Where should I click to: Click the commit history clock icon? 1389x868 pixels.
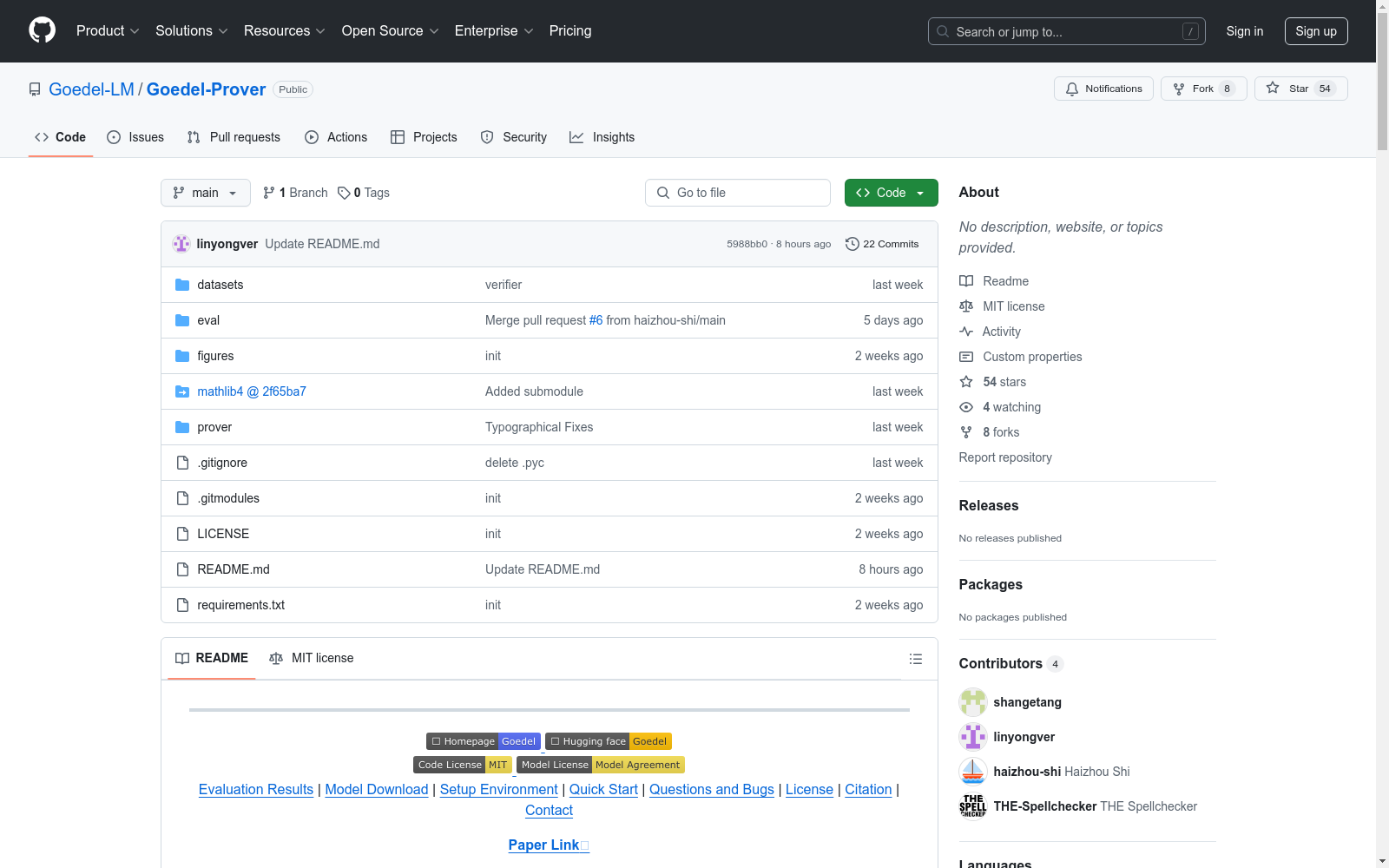click(852, 244)
